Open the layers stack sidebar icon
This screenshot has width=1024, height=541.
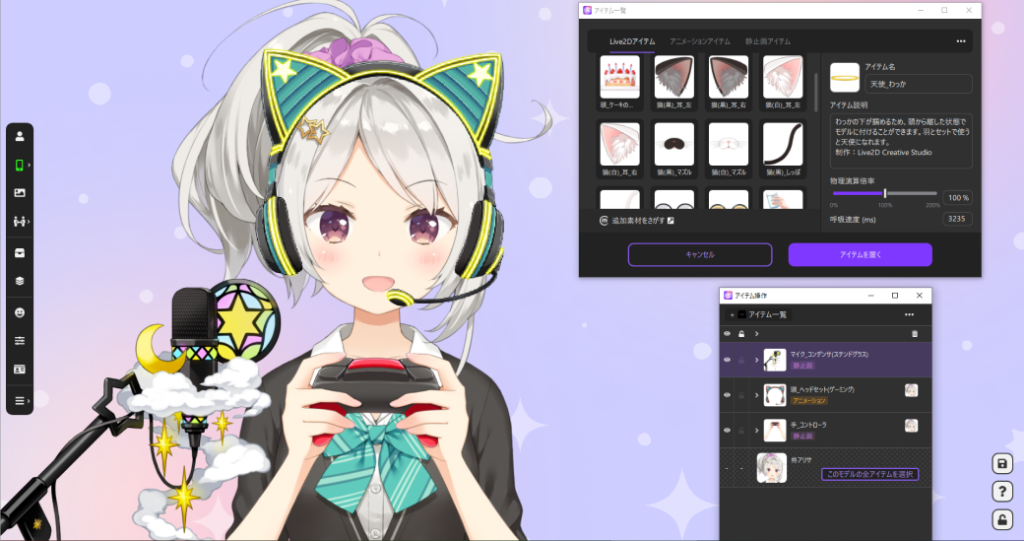[20, 281]
